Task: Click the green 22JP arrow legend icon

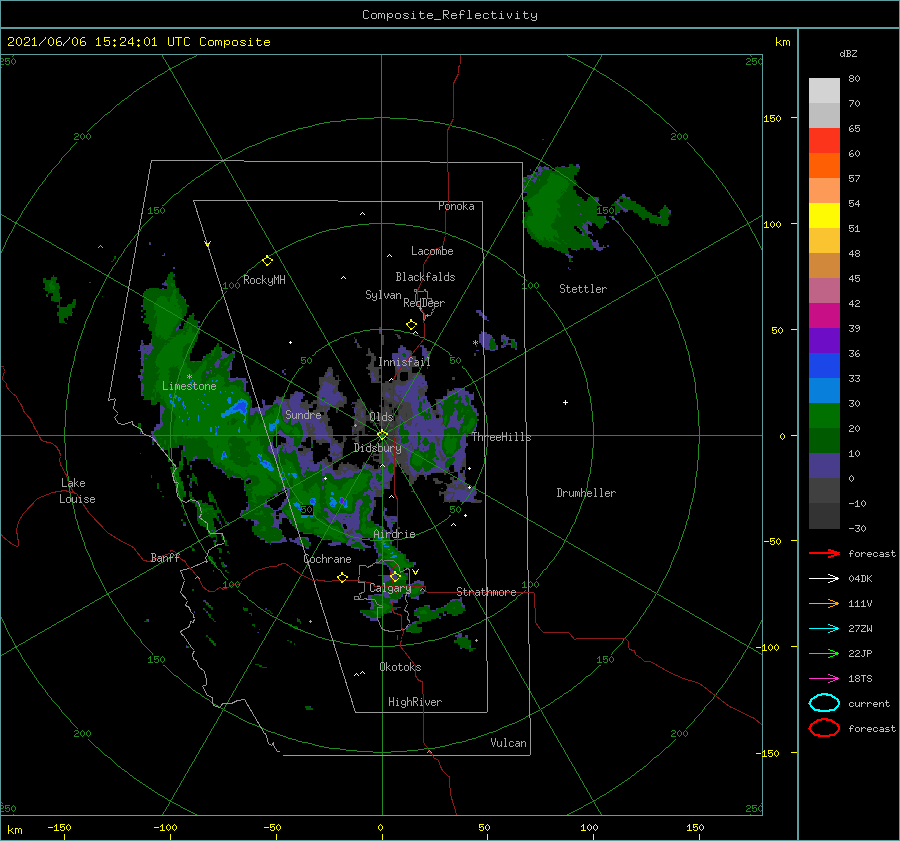Action: pos(824,653)
